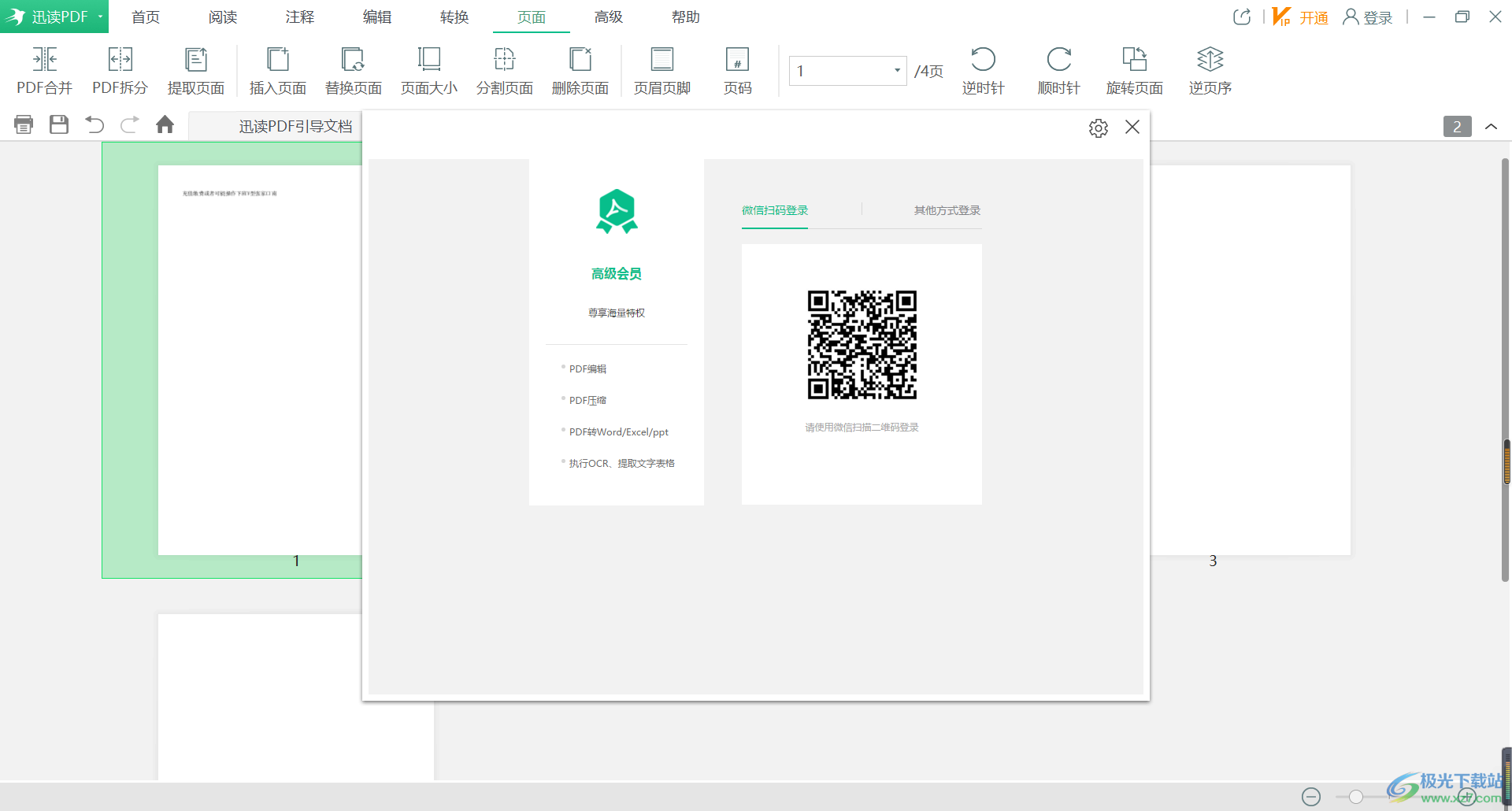
Task: Use the 删除页面 delete page tool
Action: (580, 71)
